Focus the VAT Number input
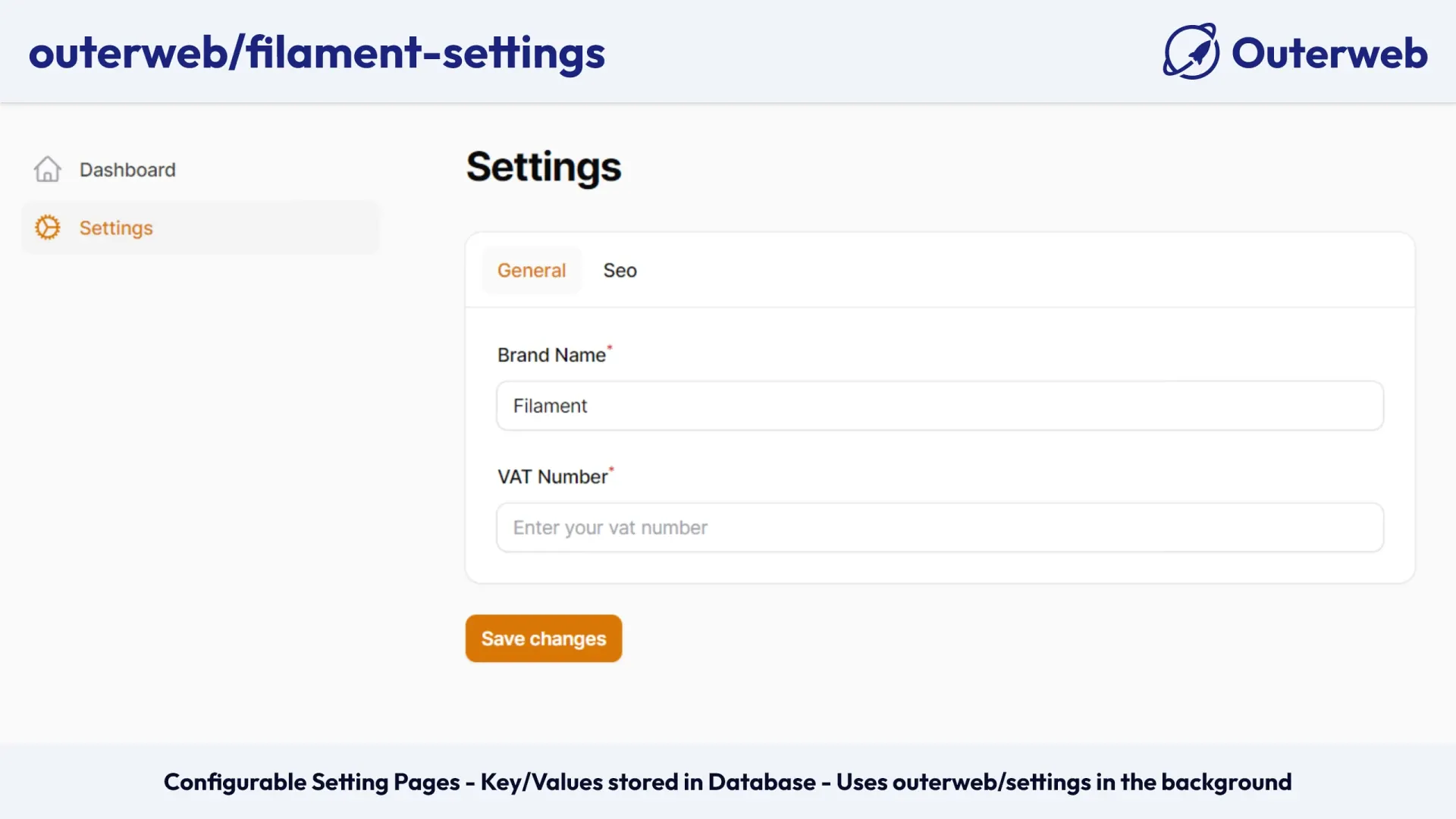This screenshot has width=1456, height=819. click(x=939, y=527)
